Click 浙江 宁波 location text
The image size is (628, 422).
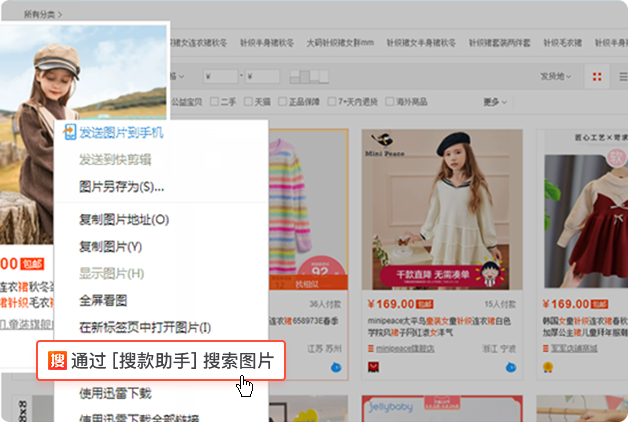(499, 349)
